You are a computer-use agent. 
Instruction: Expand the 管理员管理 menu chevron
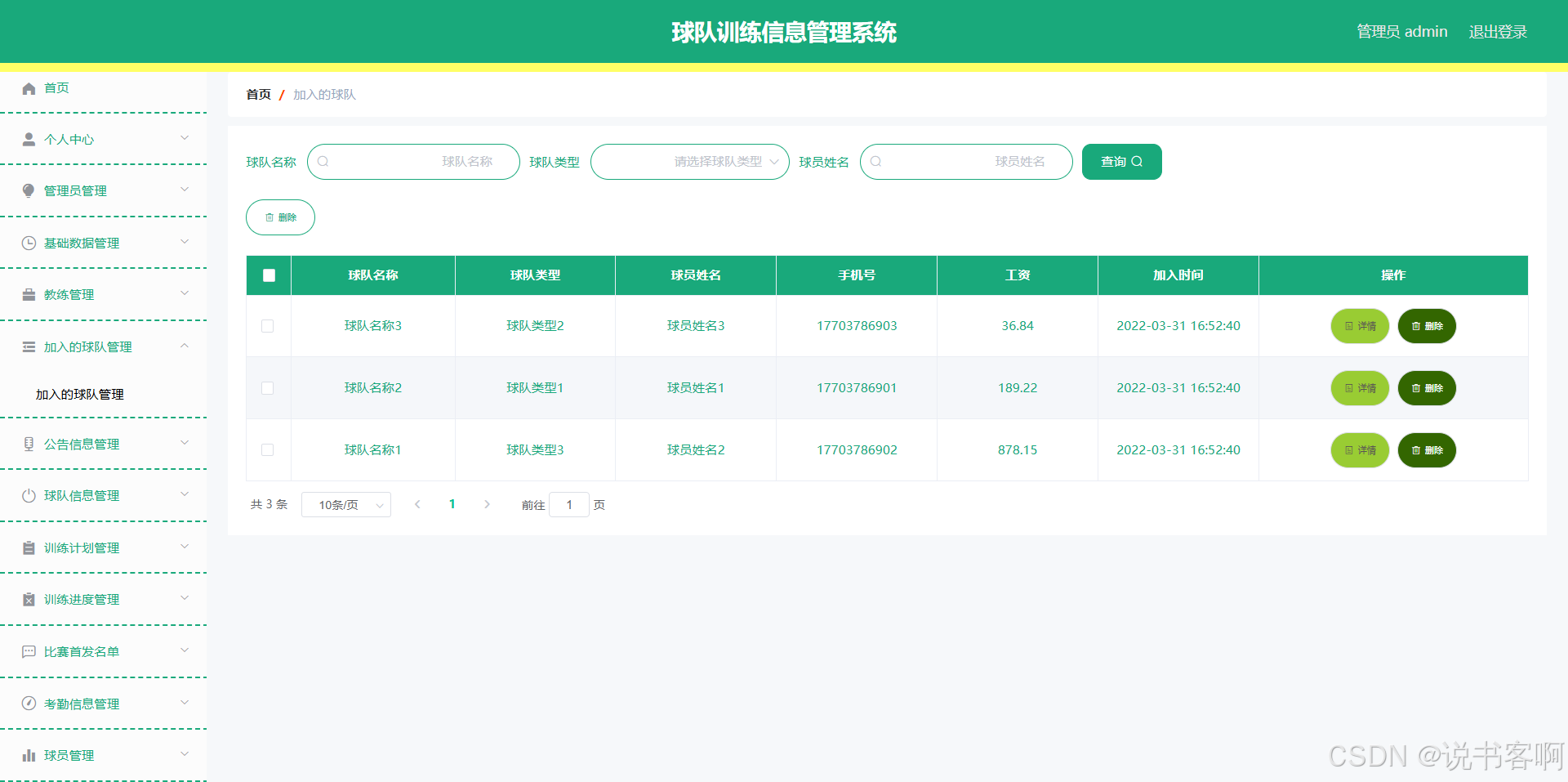(185, 190)
